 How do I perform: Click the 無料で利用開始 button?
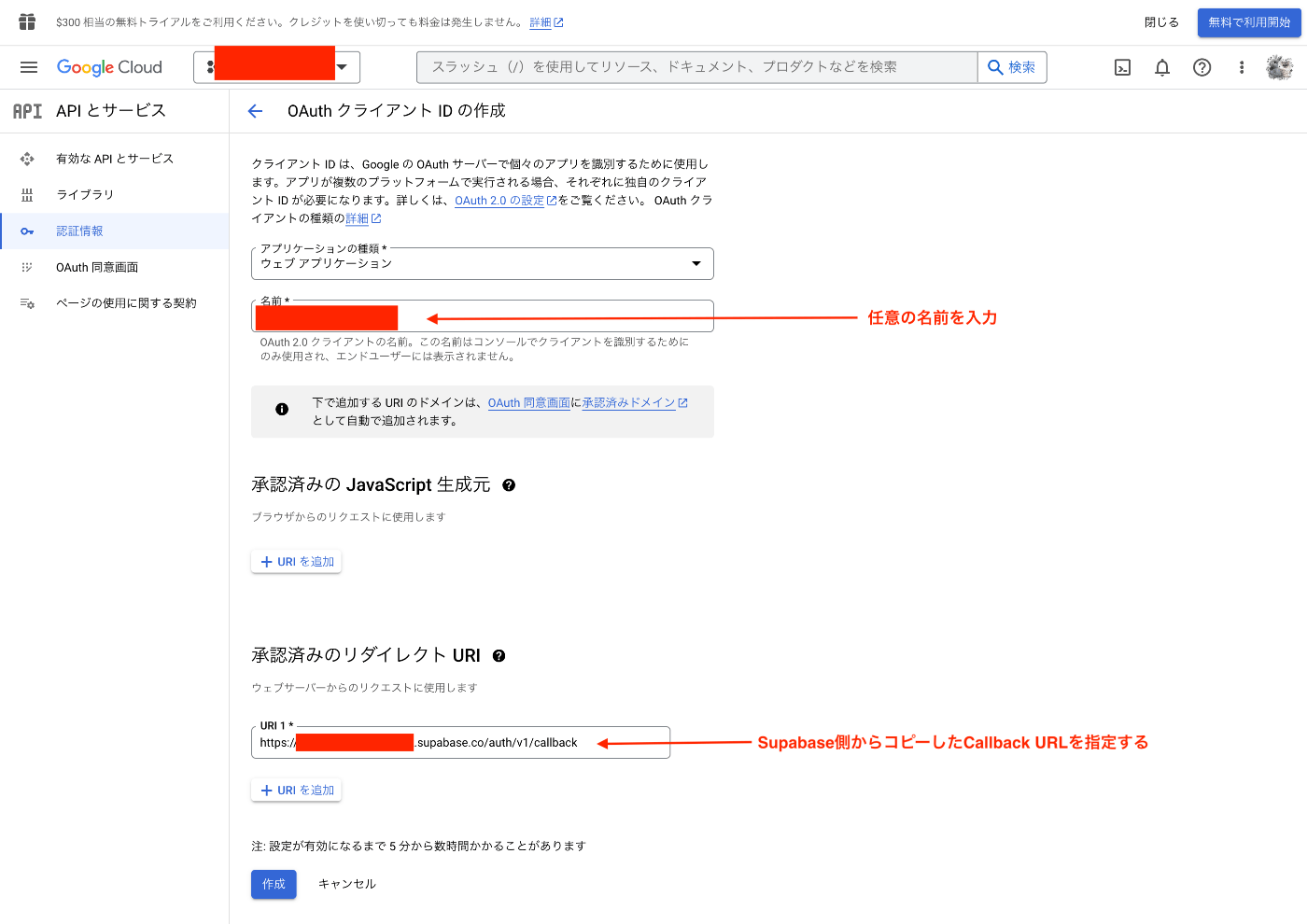tap(1249, 22)
